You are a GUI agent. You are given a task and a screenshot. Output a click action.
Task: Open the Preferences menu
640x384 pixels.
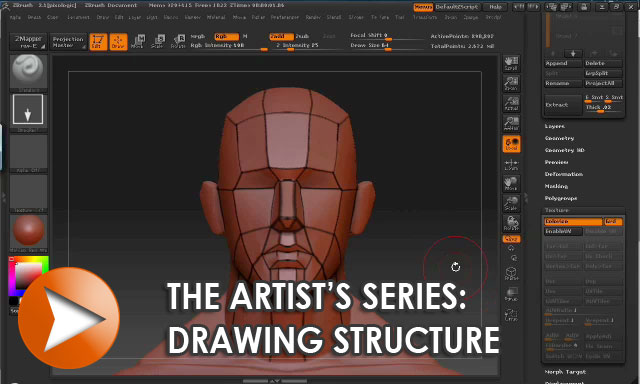click(x=285, y=18)
